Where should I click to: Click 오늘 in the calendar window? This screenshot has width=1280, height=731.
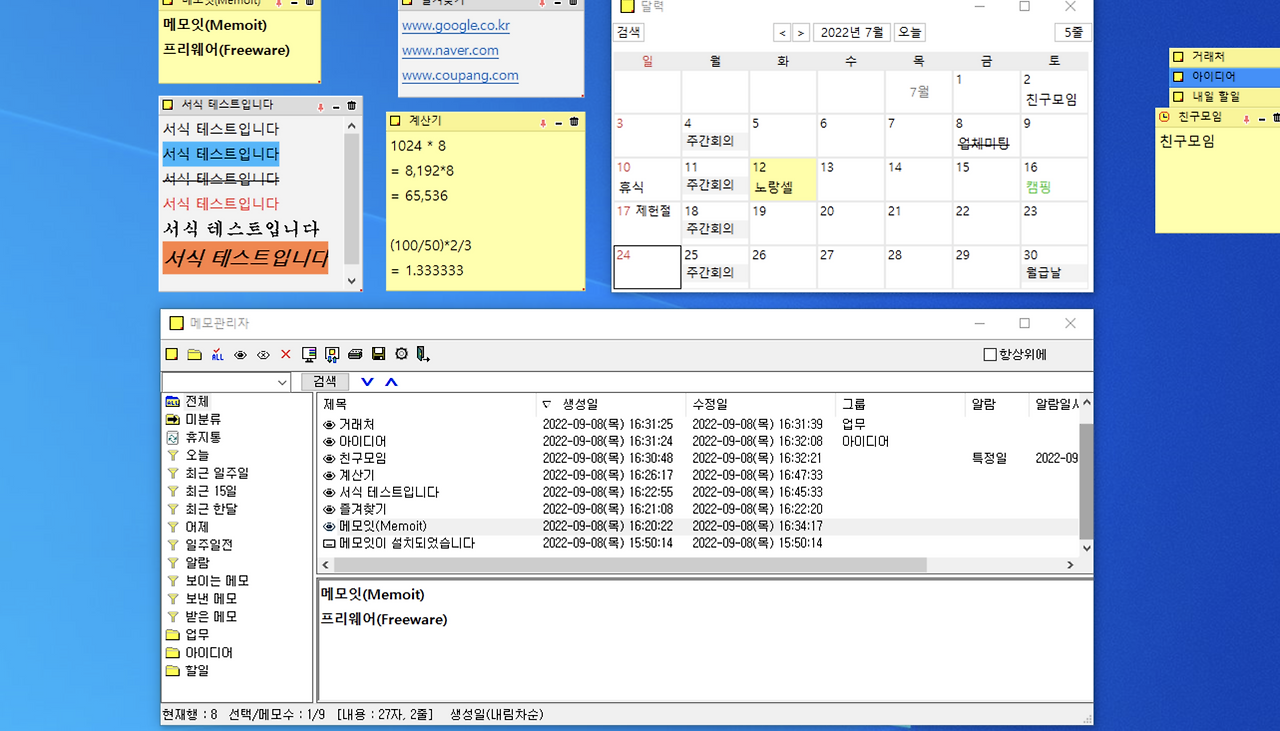point(909,32)
